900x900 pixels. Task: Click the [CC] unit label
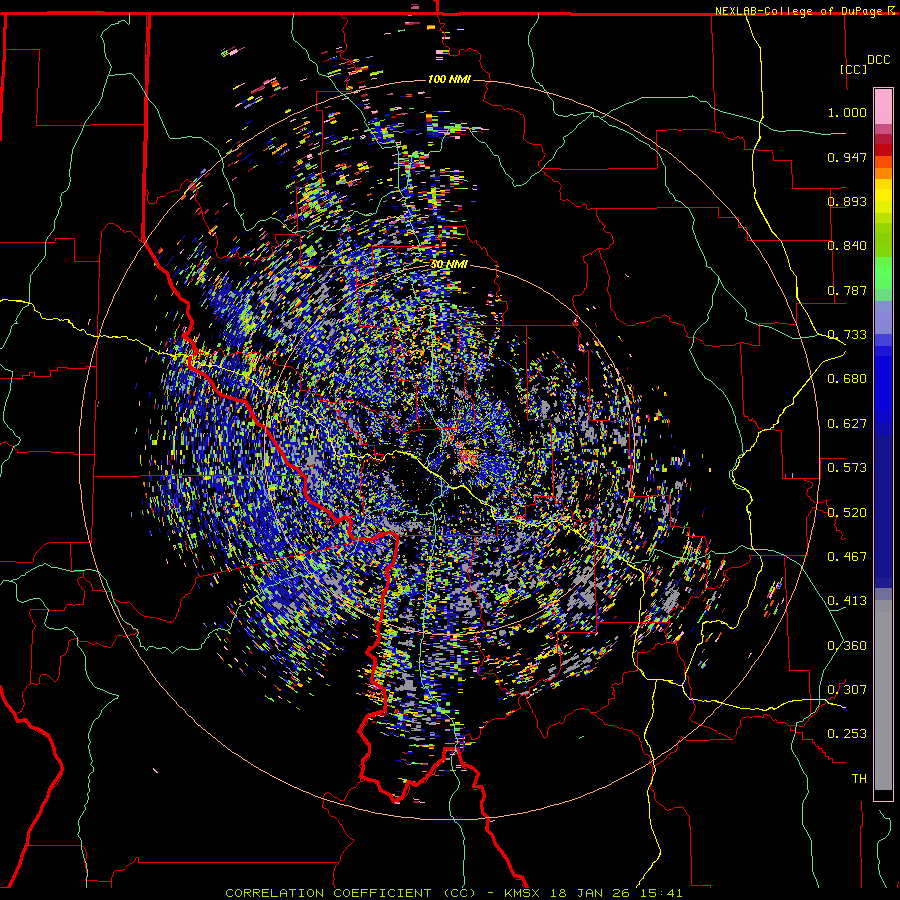pyautogui.click(x=854, y=69)
